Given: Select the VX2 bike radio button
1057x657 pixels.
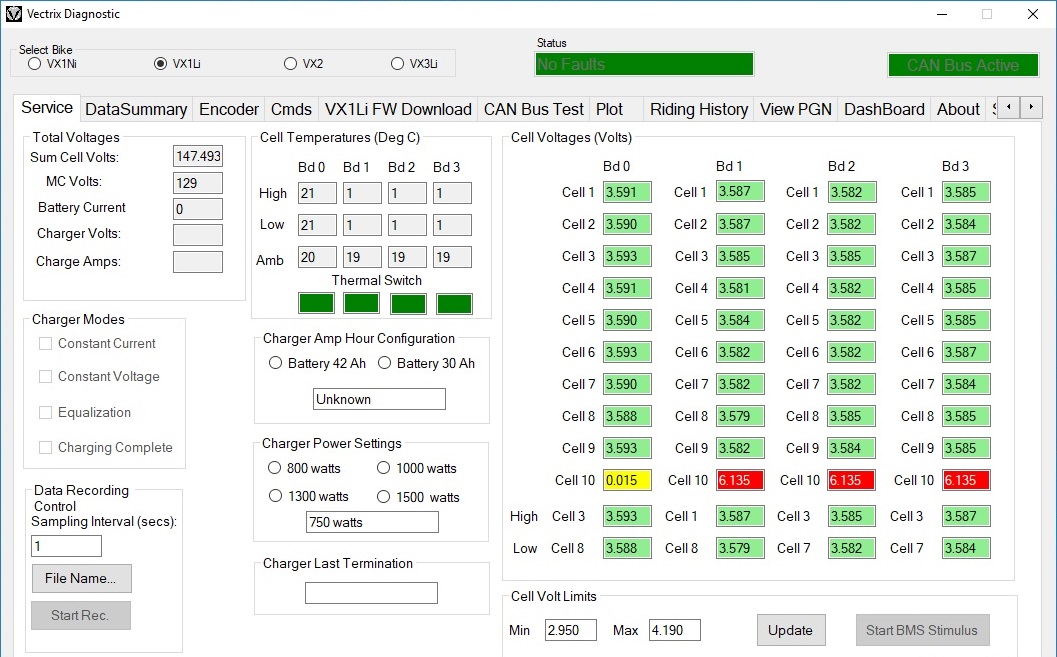Looking at the screenshot, I should pos(291,63).
